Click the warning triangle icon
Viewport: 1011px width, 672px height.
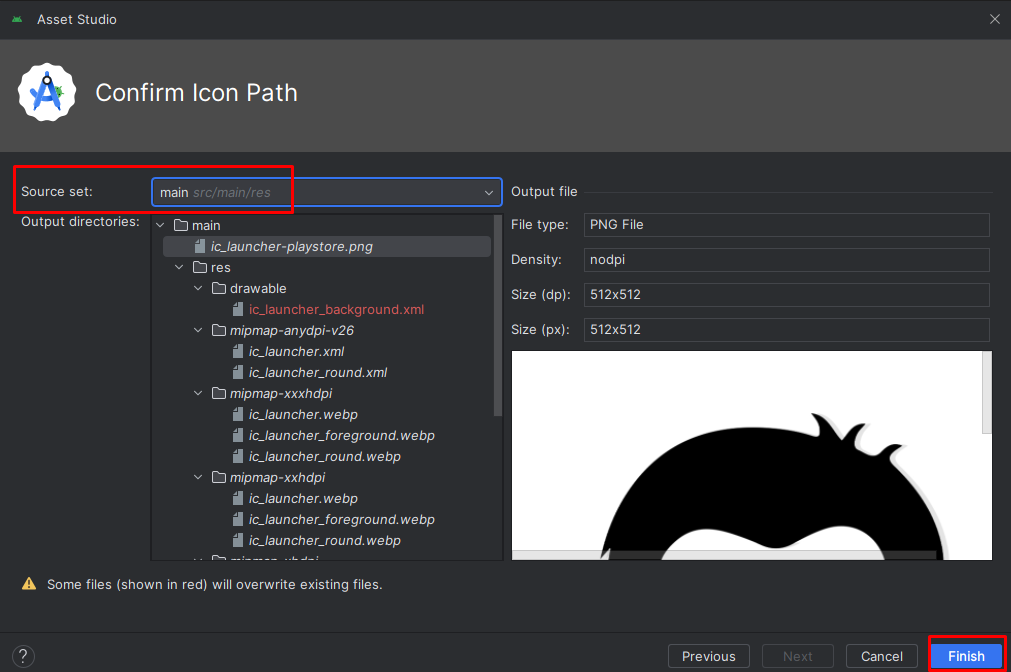(x=29, y=584)
